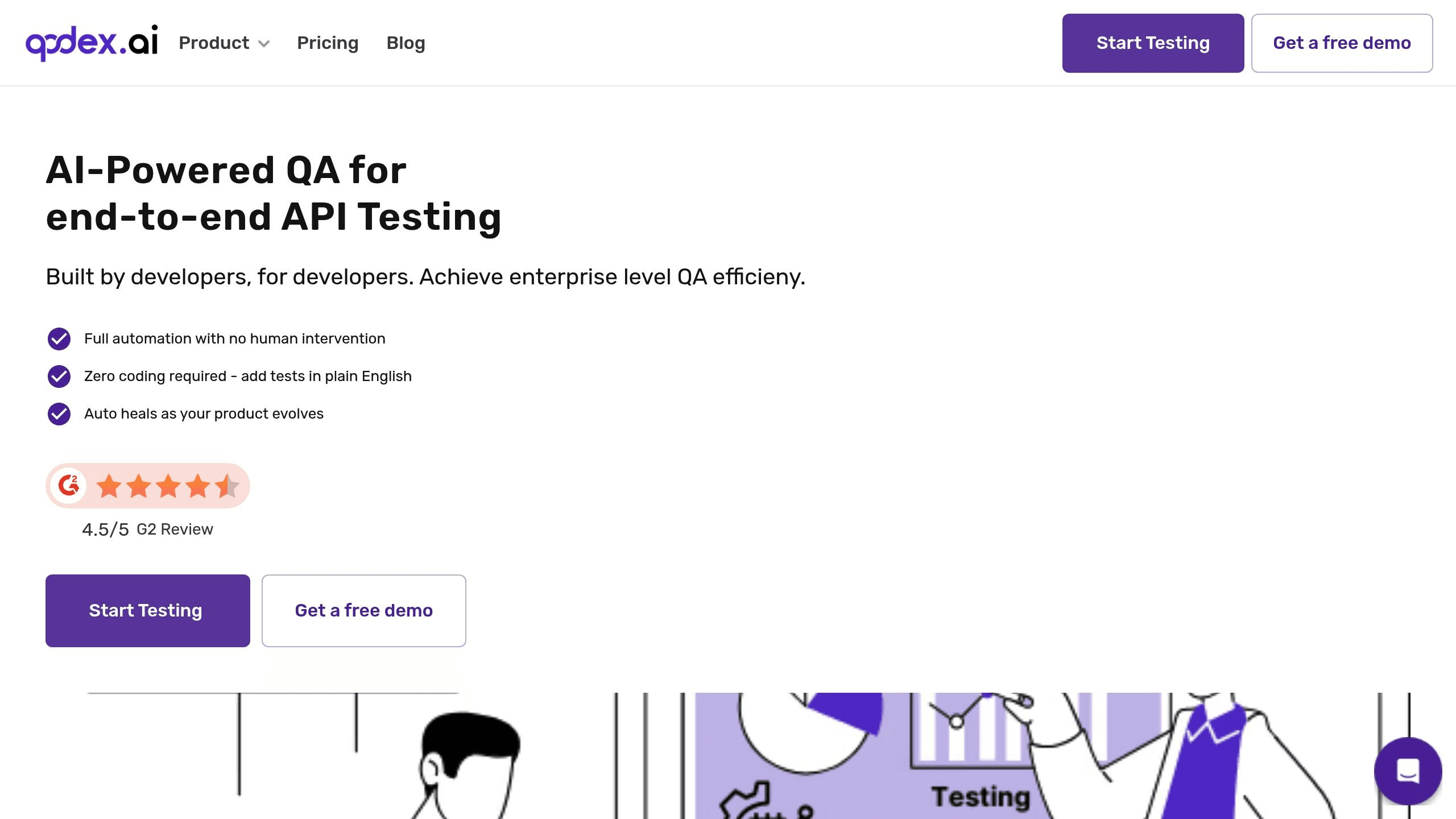Click the G2 logo badge
1456x819 pixels.
pyautogui.click(x=69, y=486)
